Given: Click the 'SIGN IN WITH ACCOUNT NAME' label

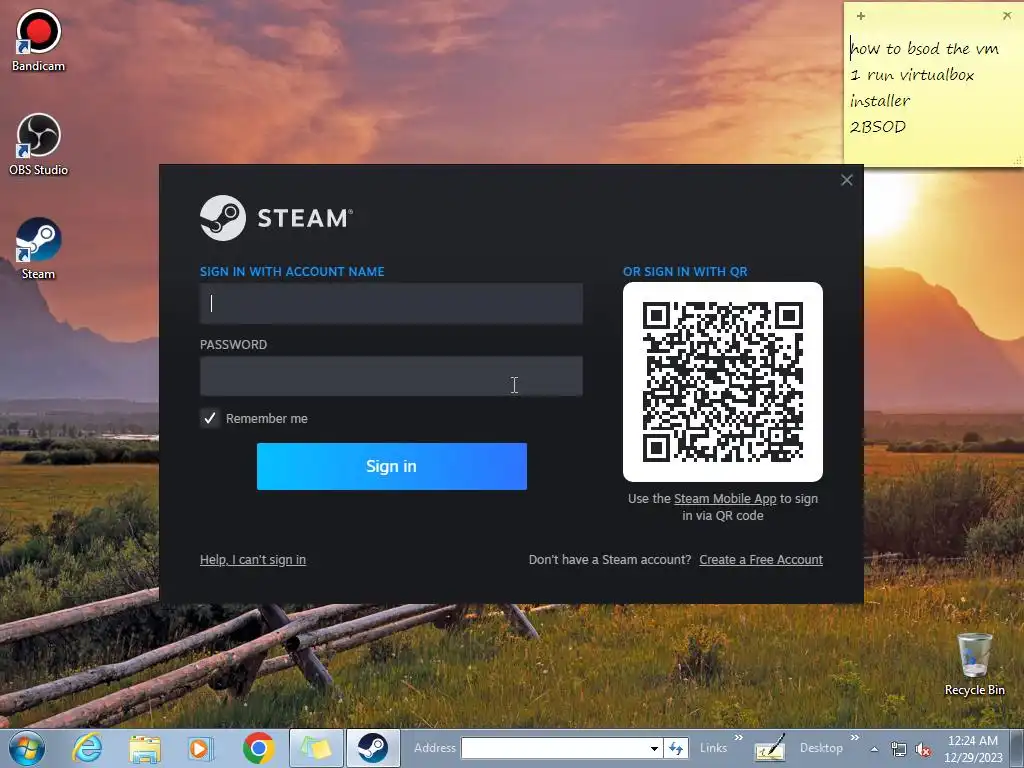Looking at the screenshot, I should tap(292, 272).
